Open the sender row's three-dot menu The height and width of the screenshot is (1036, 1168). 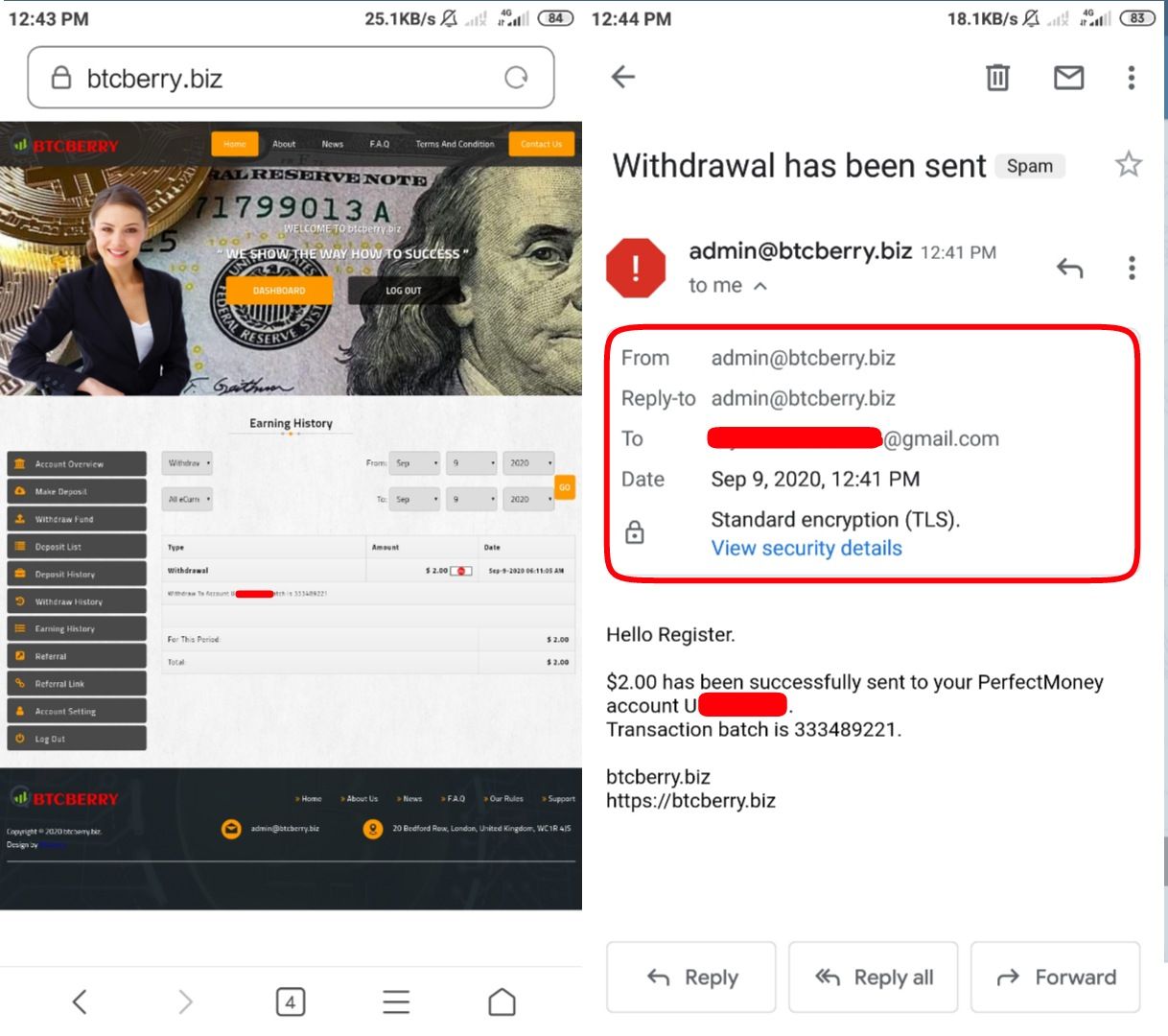(1132, 269)
